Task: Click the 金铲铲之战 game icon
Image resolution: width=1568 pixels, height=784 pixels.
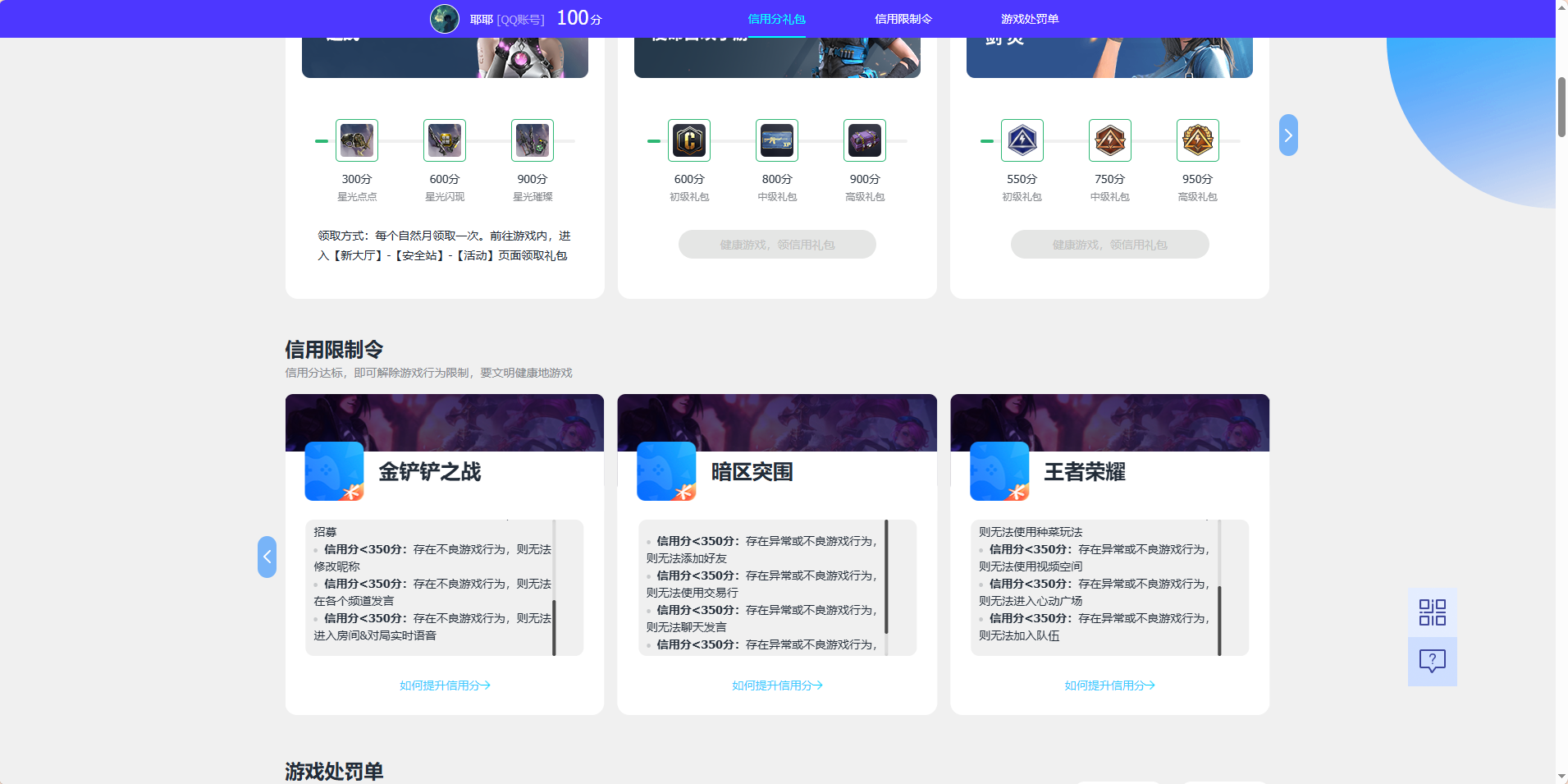Action: (334, 471)
